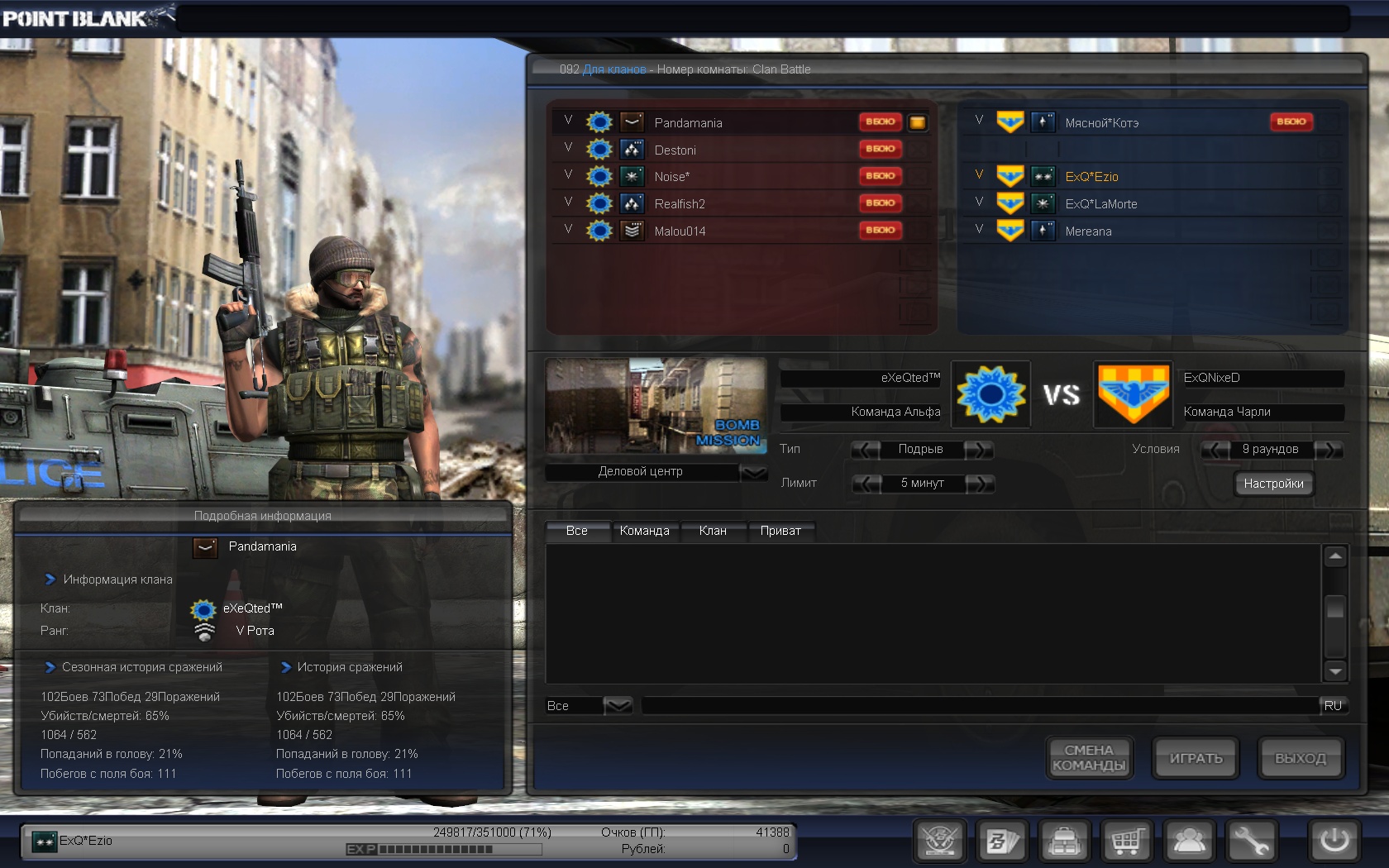The height and width of the screenshot is (868, 1389).
Task: Click the rank icon next to Noise*
Action: pos(632,176)
